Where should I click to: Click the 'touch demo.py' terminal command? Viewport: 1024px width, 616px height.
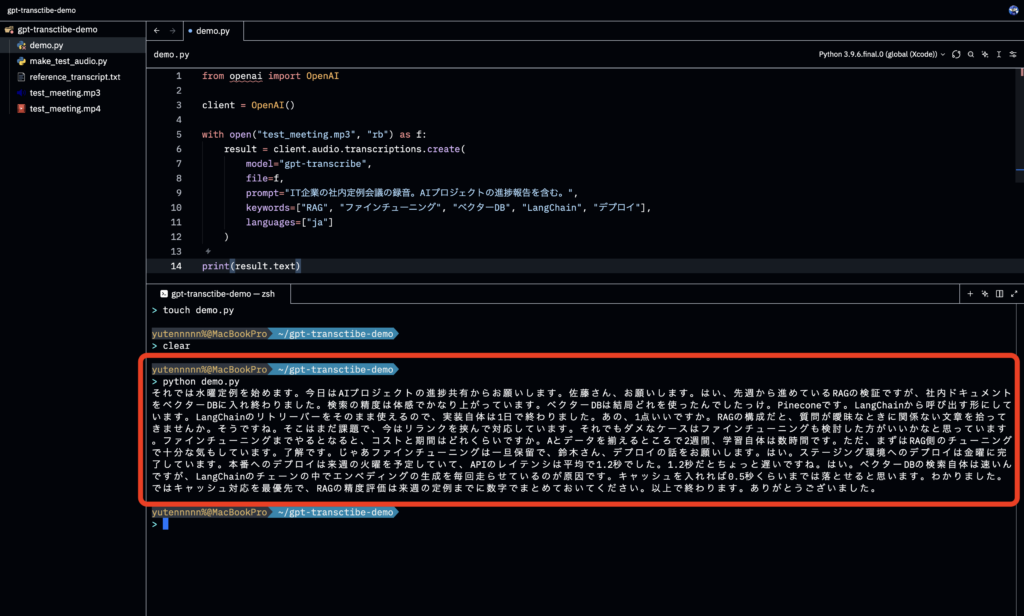[x=198, y=310]
